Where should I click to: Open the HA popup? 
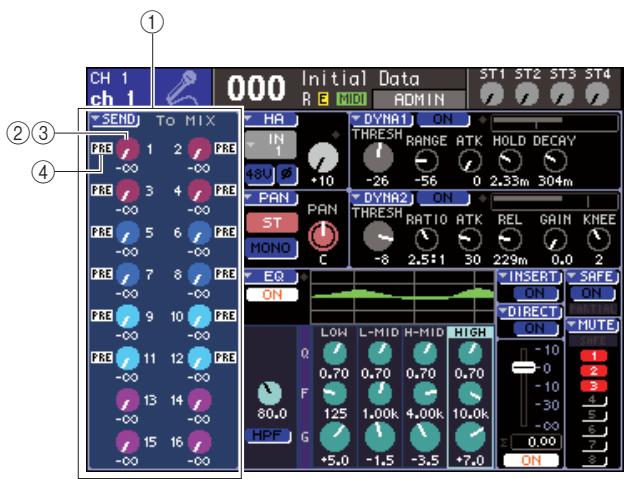coord(271,119)
